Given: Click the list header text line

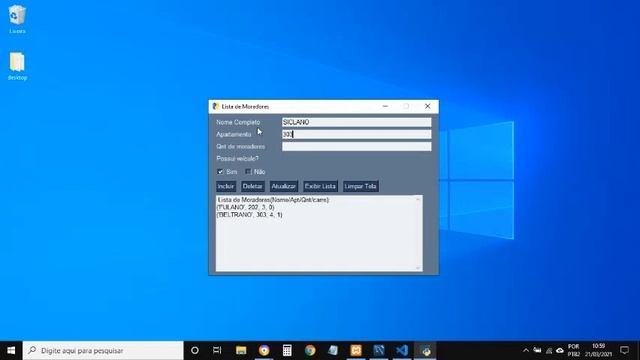Looking at the screenshot, I should tap(273, 200).
